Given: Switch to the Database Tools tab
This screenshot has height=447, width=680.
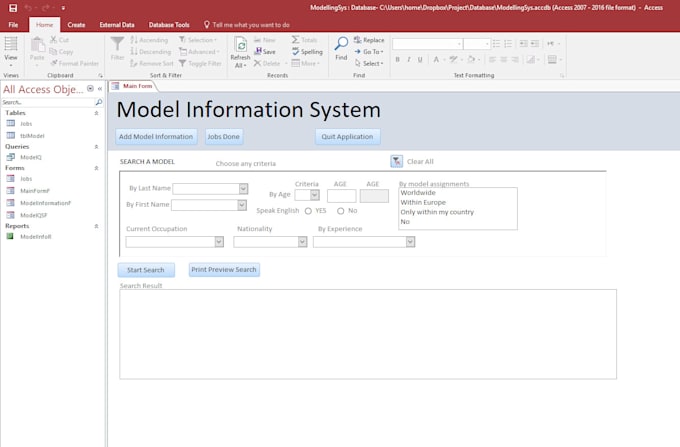Looking at the screenshot, I should tap(169, 25).
